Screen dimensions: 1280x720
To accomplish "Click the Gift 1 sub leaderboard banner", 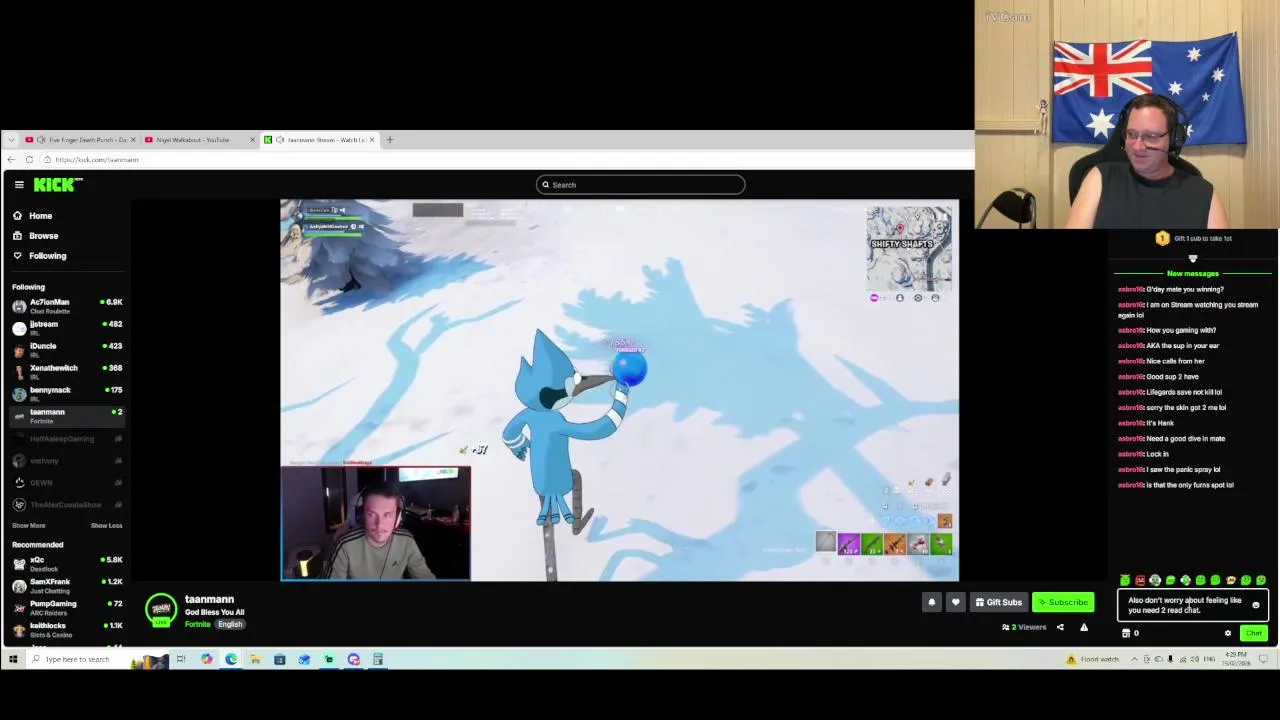I will pyautogui.click(x=1193, y=239).
